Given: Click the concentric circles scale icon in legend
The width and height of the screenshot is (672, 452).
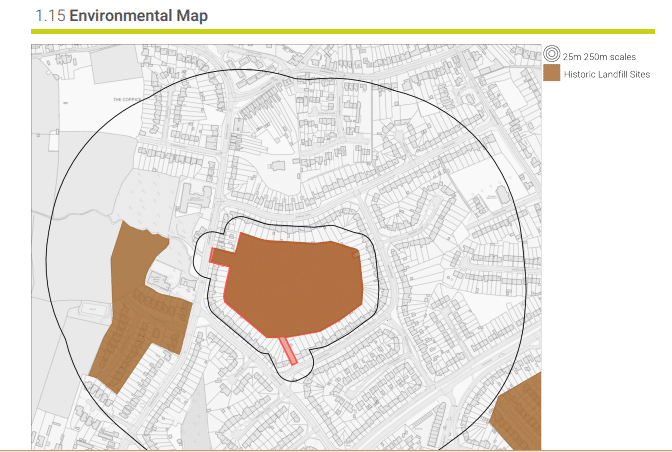Looking at the screenshot, I should [551, 56].
